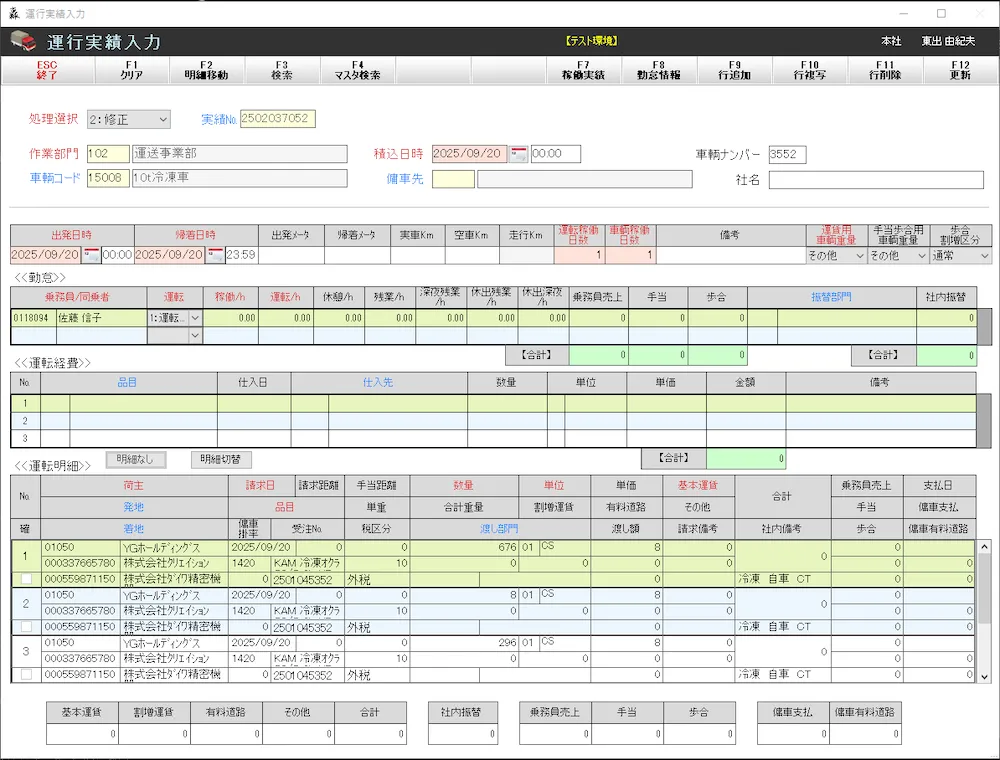Click down arrow of 運転明細 scrollbar
This screenshot has width=1000, height=760.
point(984,677)
